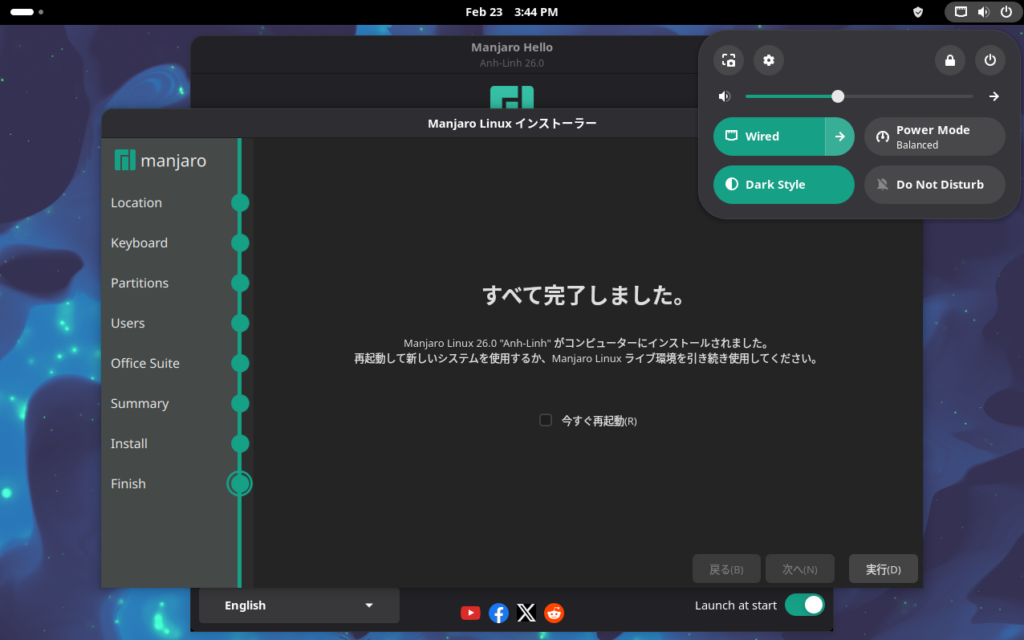1024x640 pixels.
Task: Open system settings gear icon
Action: (768, 60)
